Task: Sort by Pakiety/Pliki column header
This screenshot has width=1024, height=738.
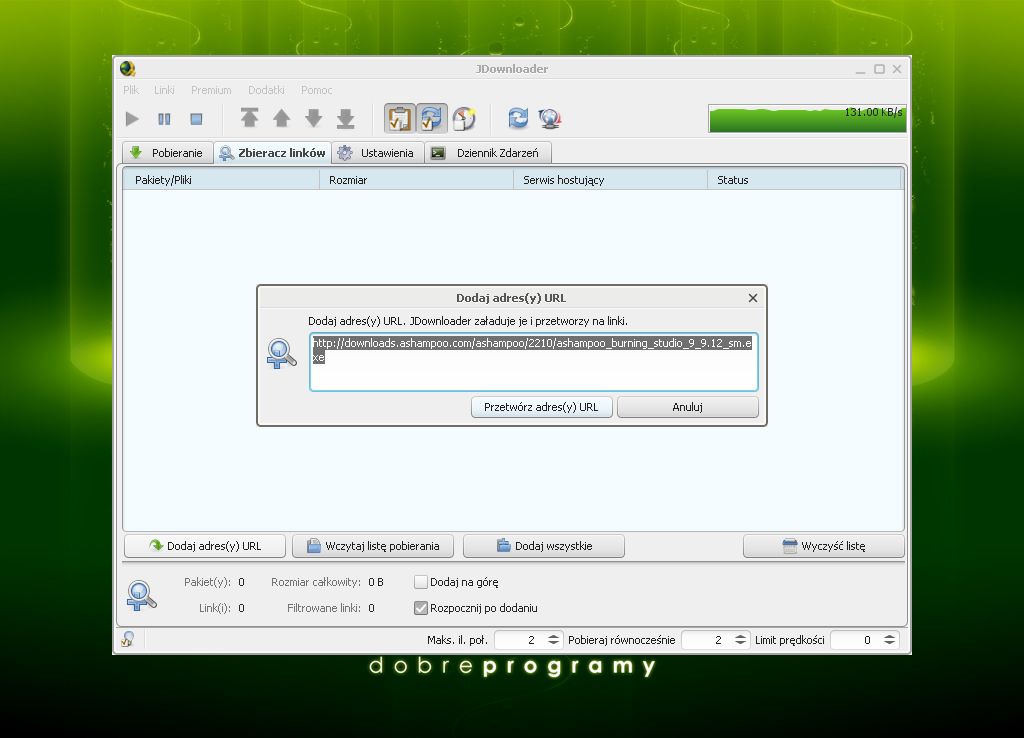Action: 221,180
